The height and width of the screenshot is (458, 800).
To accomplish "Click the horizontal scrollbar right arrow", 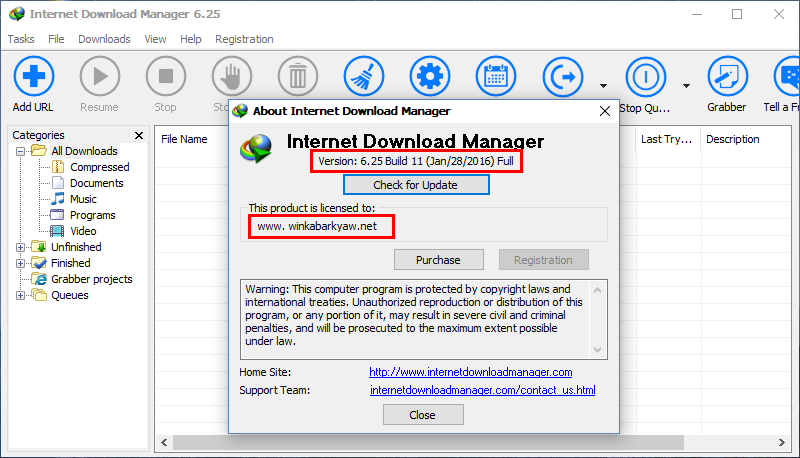I will click(781, 442).
